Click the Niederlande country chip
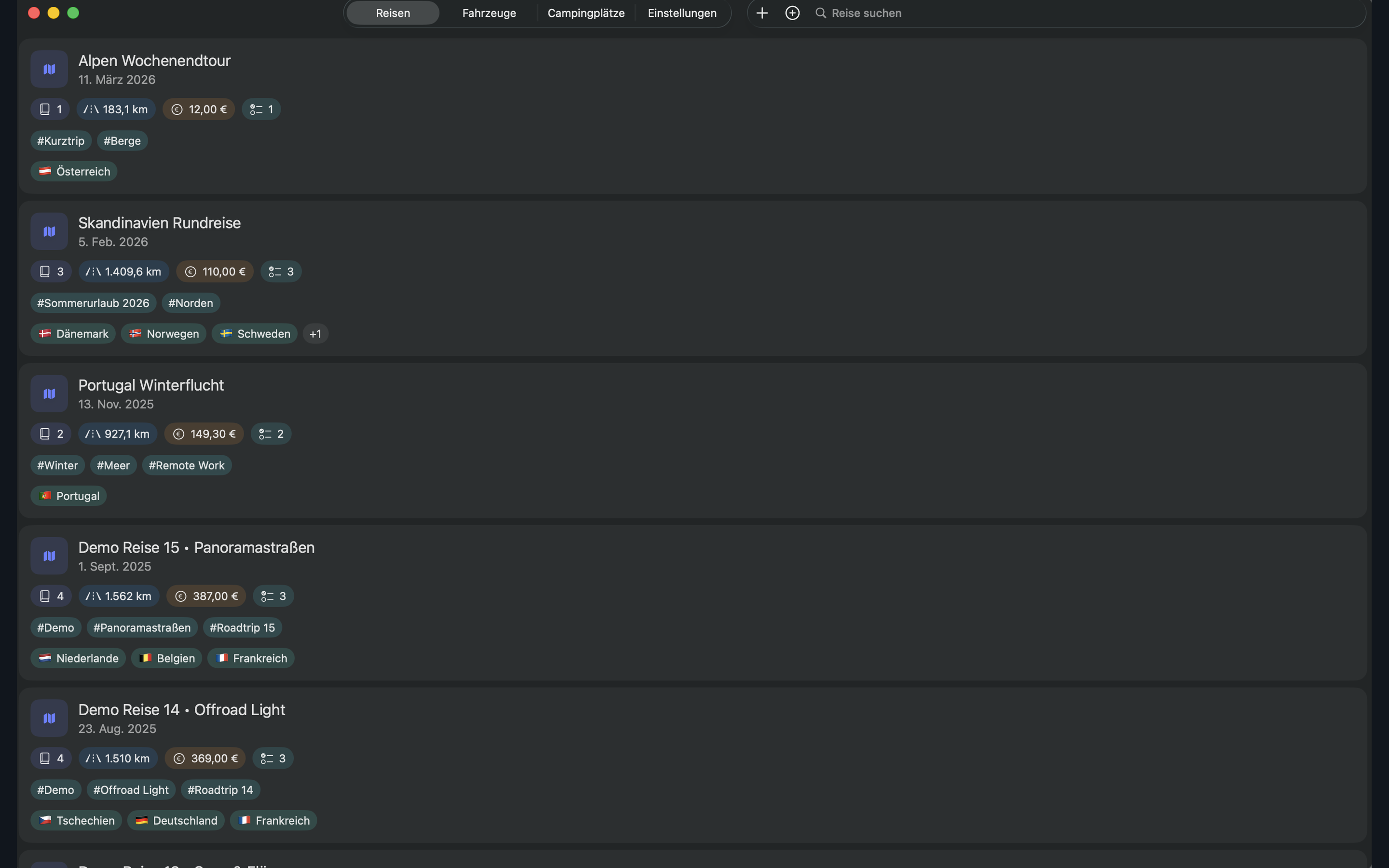The image size is (1389, 868). 78,658
